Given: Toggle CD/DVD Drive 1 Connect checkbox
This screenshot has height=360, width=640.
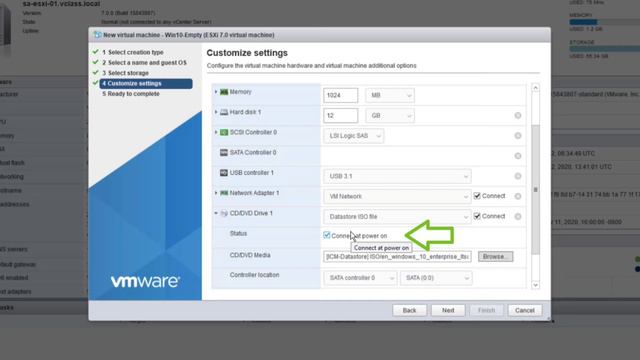Looking at the screenshot, I should coord(477,216).
